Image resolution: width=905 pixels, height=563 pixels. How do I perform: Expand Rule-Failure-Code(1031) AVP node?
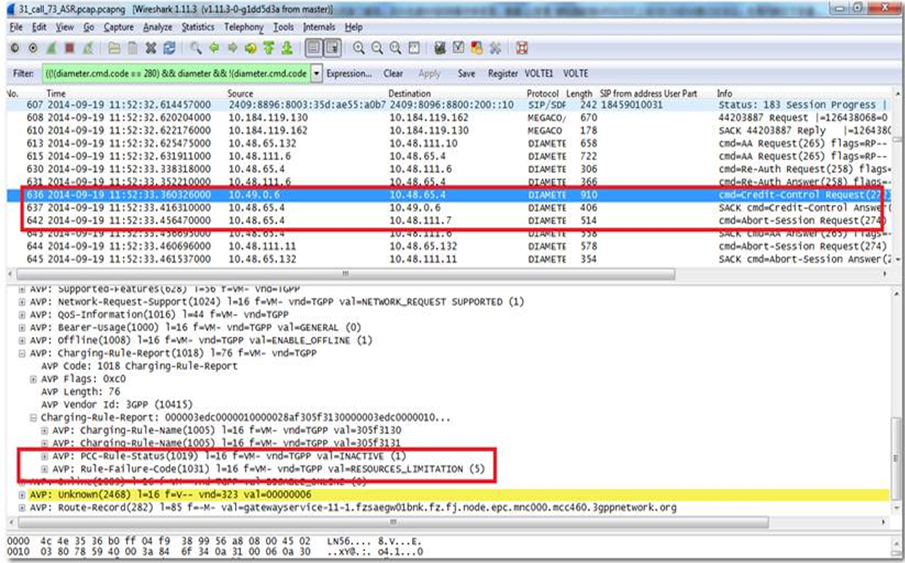pyautogui.click(x=44, y=469)
